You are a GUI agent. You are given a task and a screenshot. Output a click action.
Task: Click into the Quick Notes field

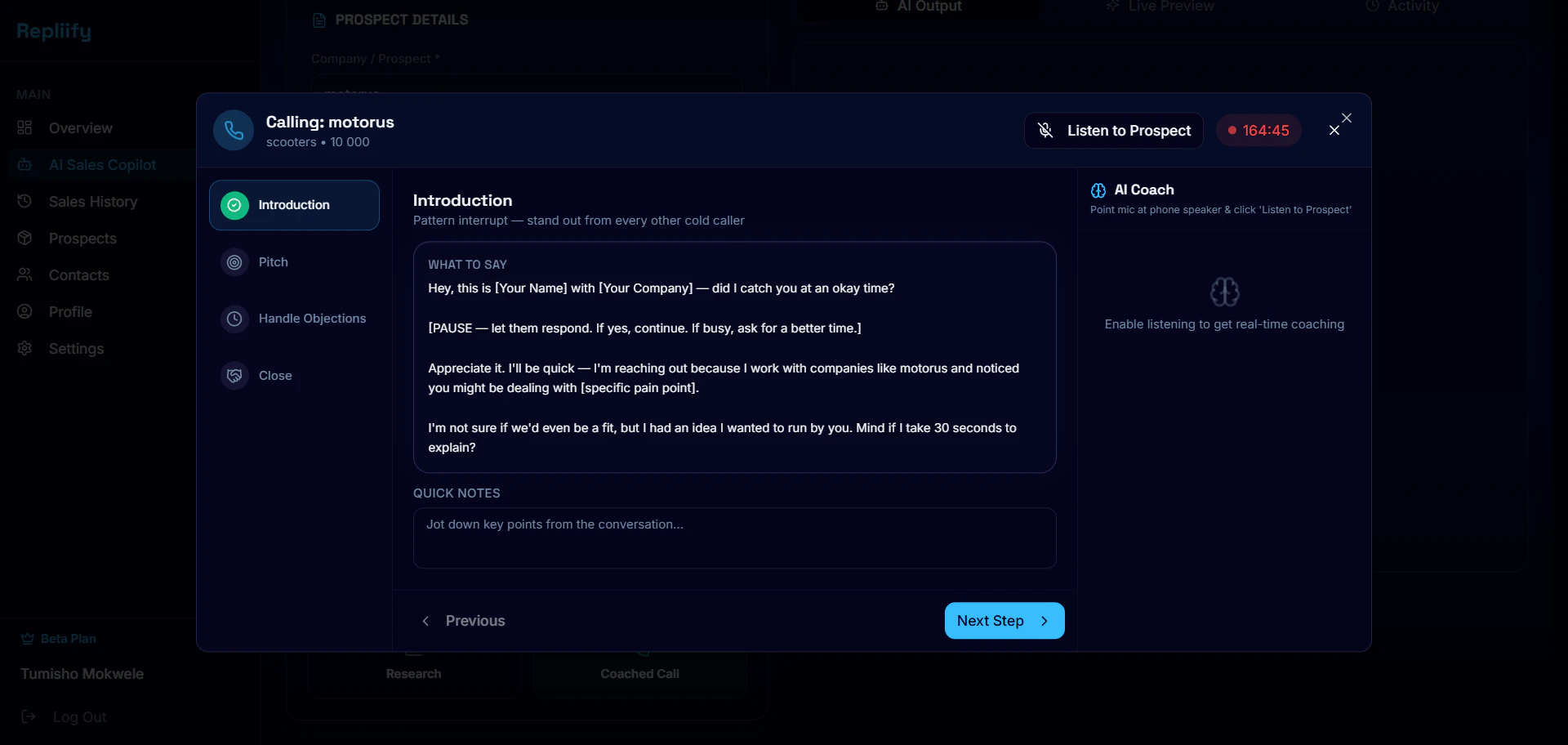734,538
